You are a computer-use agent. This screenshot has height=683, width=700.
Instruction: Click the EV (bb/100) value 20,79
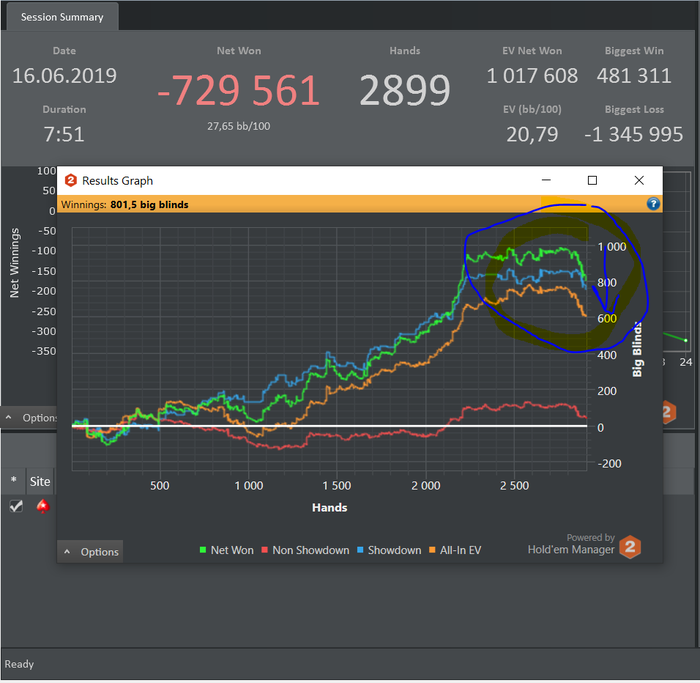coord(532,134)
